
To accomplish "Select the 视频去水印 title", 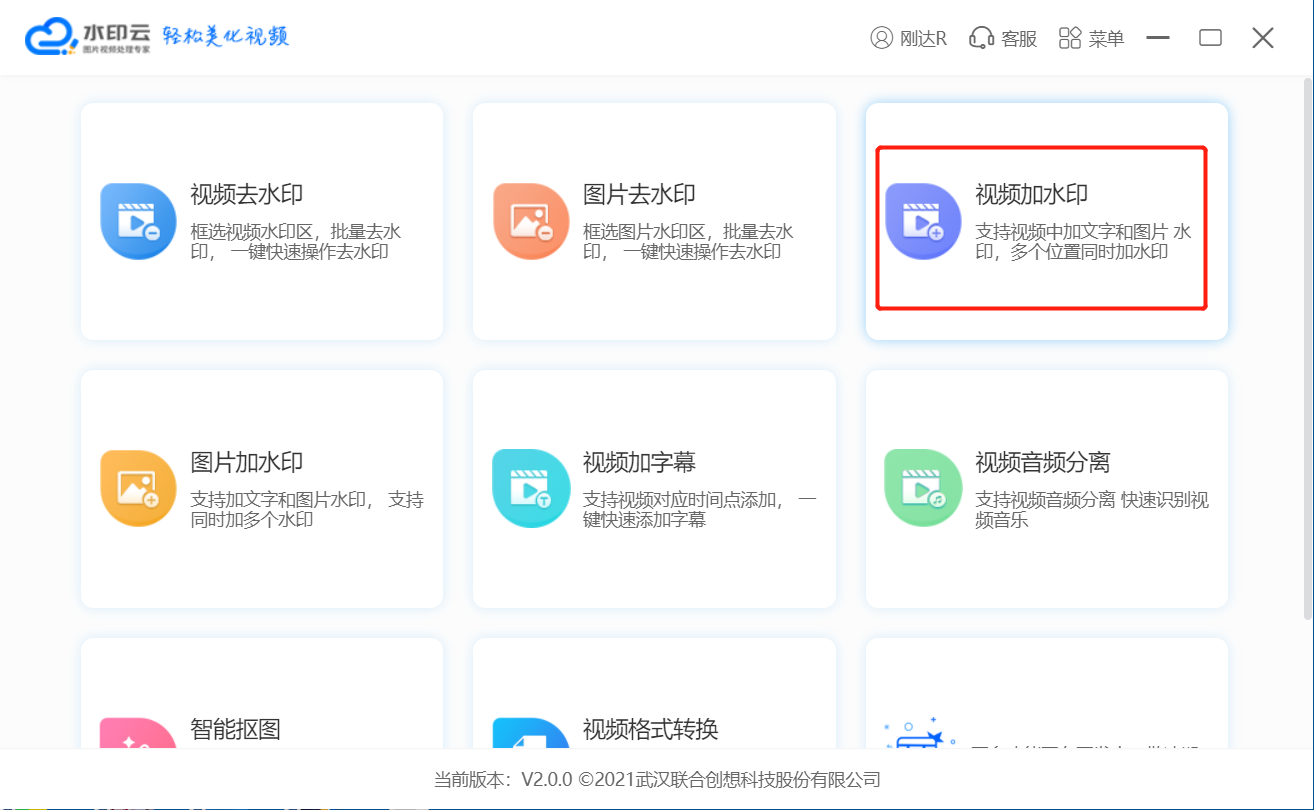I will pyautogui.click(x=247, y=195).
